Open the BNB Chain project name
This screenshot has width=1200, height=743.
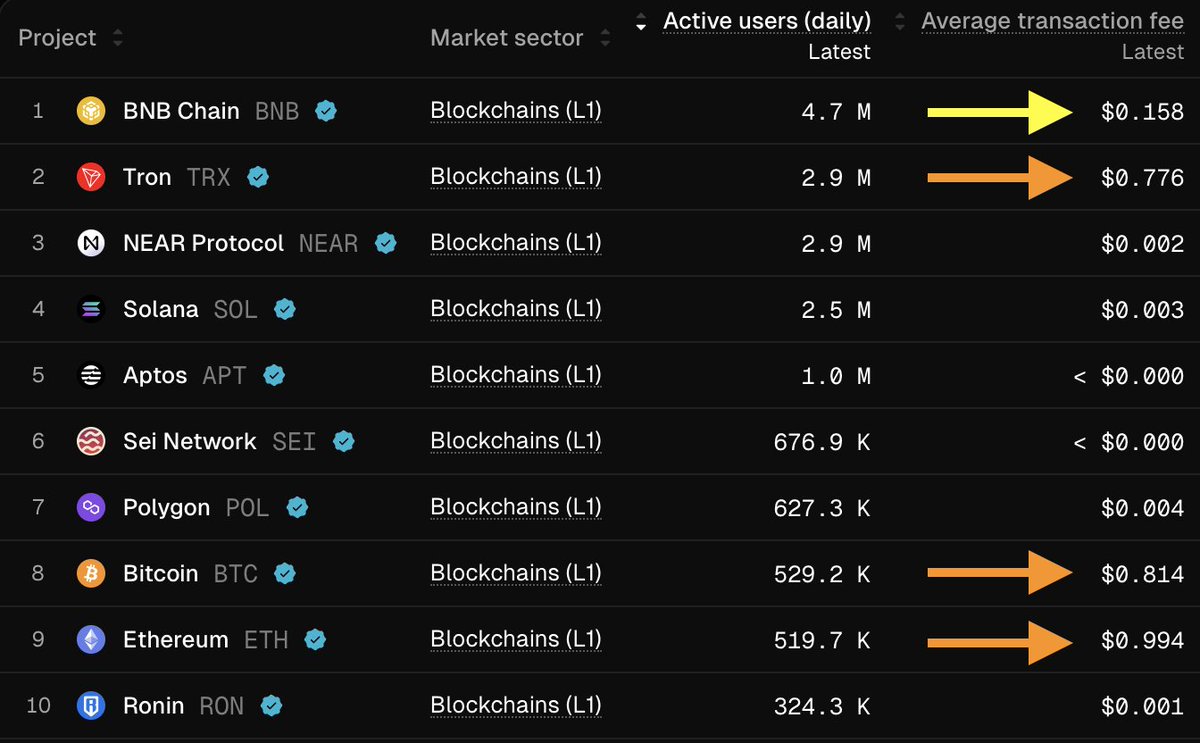tap(181, 111)
